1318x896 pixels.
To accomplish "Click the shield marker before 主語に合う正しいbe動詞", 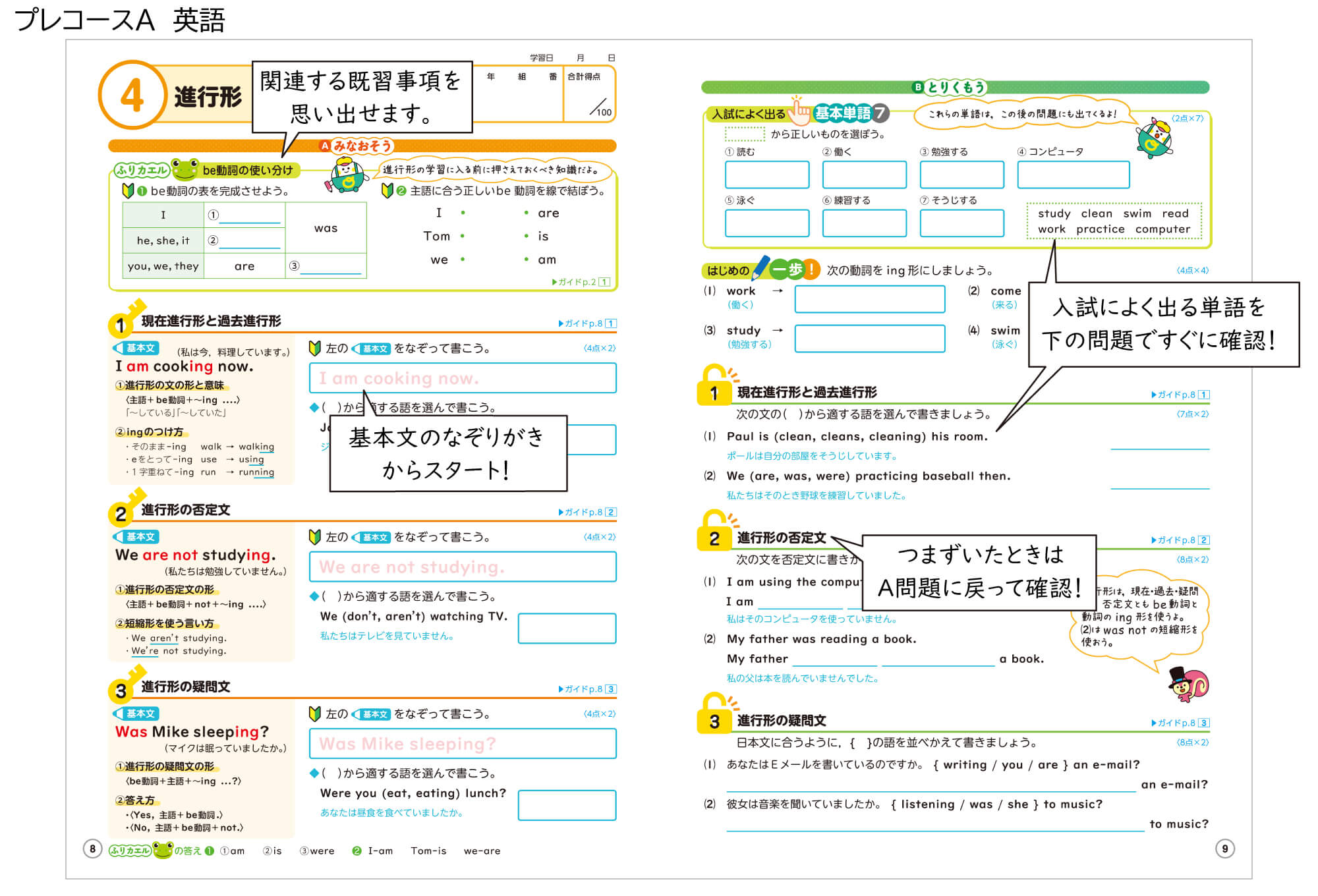I will [387, 191].
